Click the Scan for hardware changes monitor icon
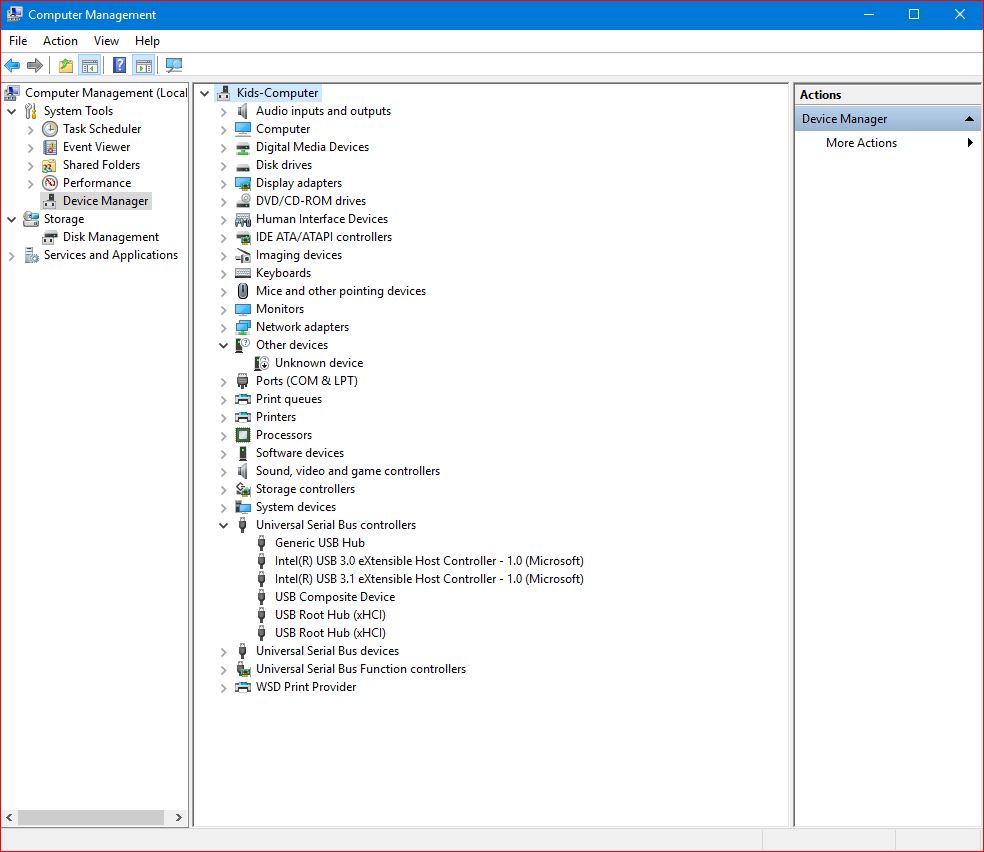The image size is (984, 852). (174, 65)
